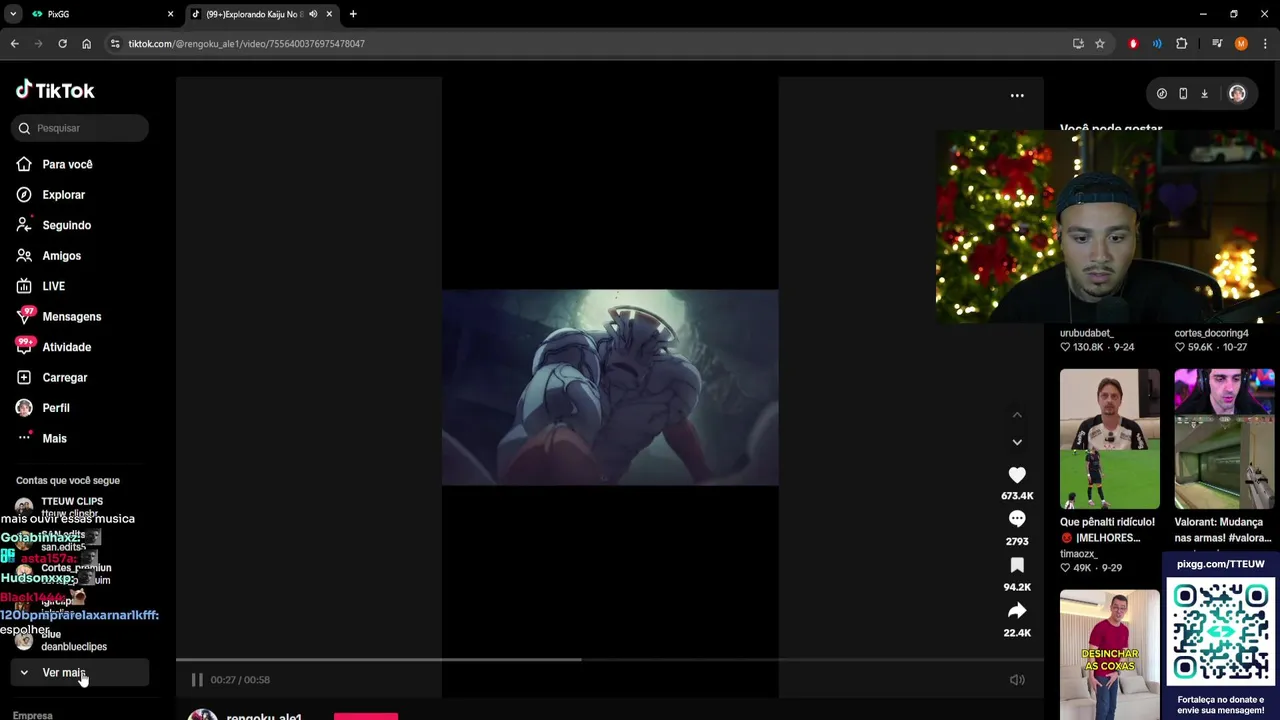Viewport: 1280px width, 720px height.
Task: Open the Desinchar as coxas video thumbnail
Action: (1110, 655)
